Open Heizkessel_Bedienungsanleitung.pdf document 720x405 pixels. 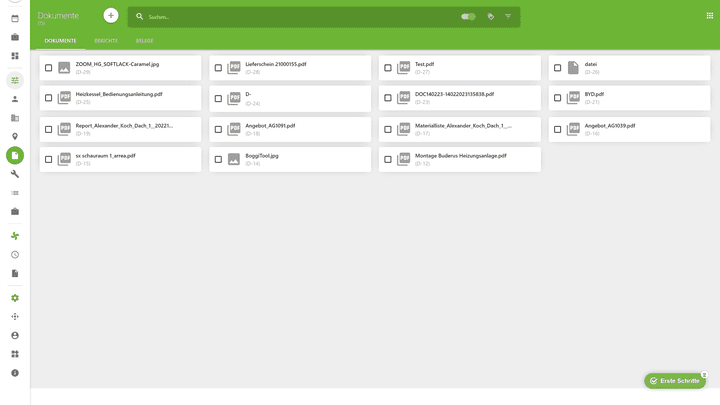pos(119,94)
